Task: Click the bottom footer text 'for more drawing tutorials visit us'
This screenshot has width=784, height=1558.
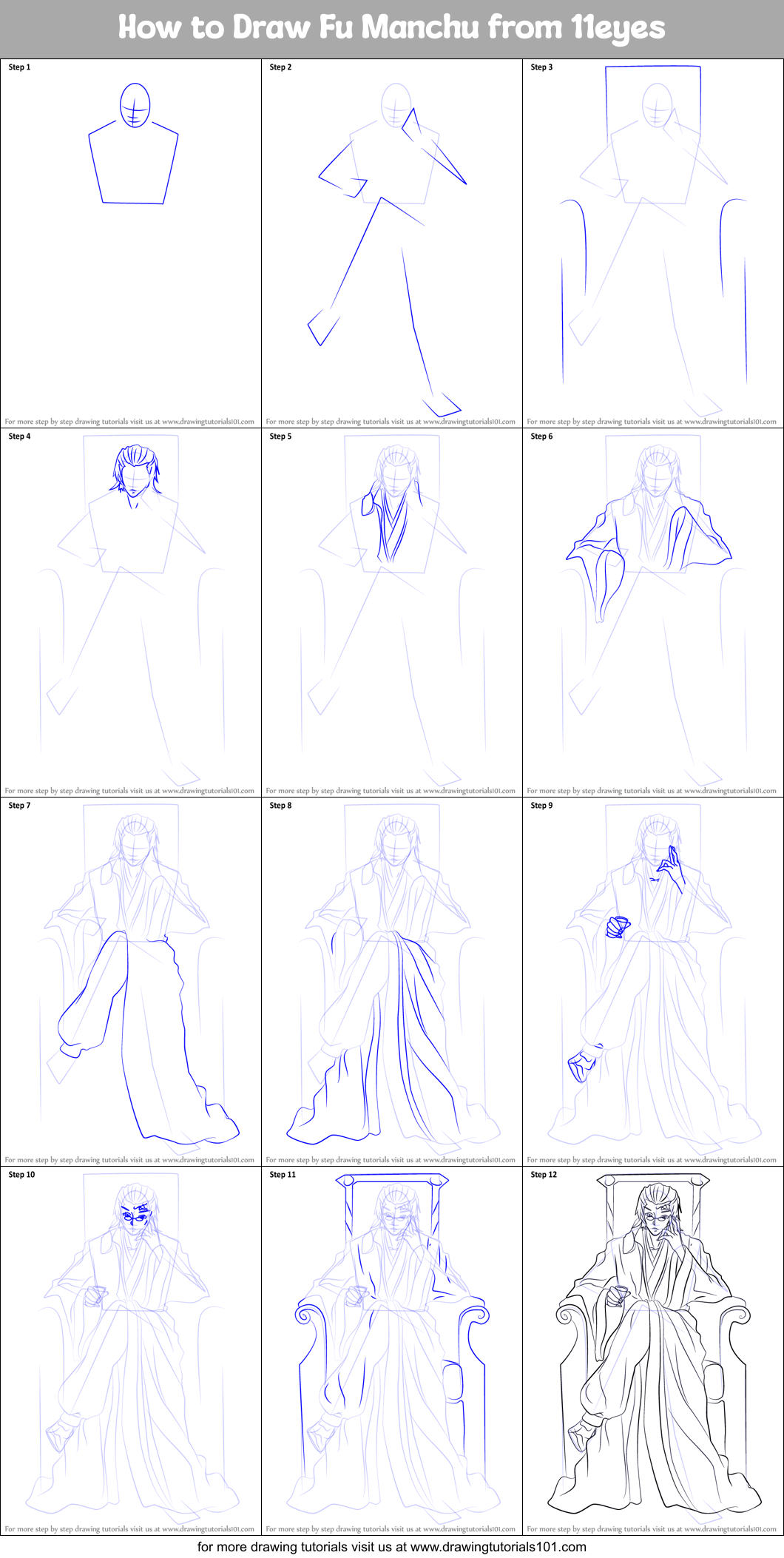Action: [294, 1547]
